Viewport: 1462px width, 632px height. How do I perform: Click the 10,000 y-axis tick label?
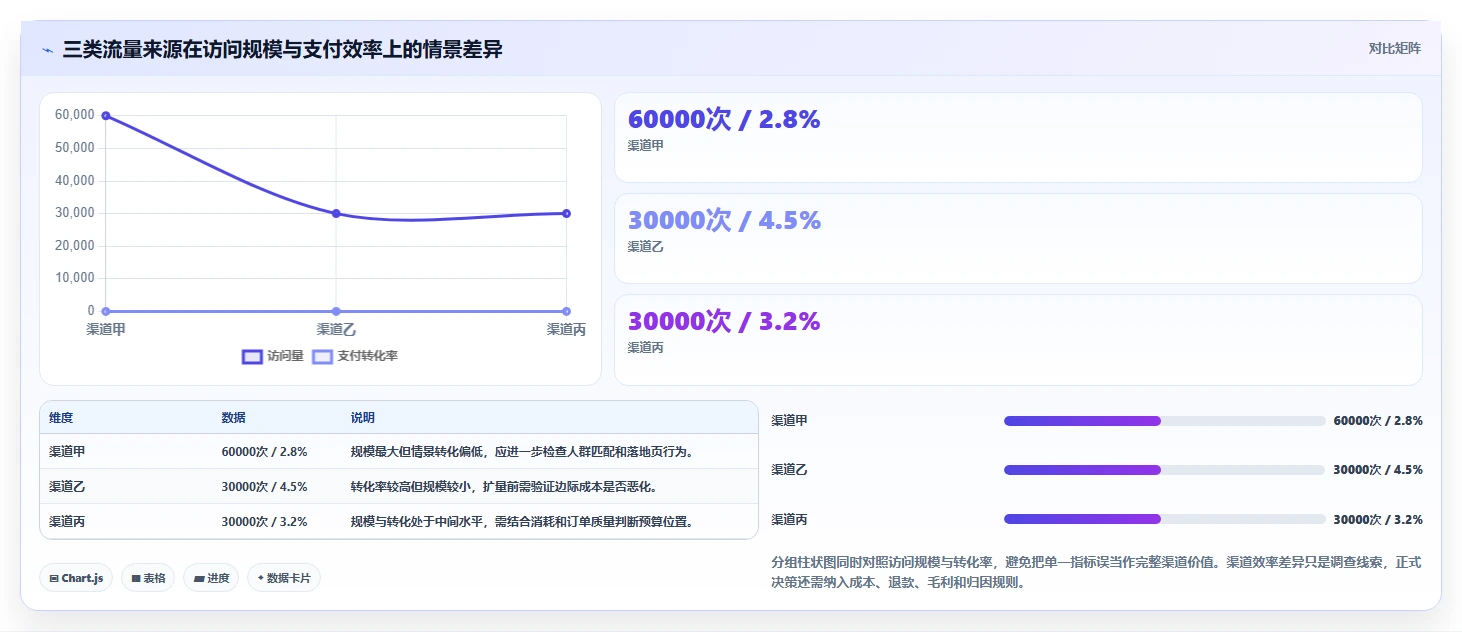coord(75,278)
